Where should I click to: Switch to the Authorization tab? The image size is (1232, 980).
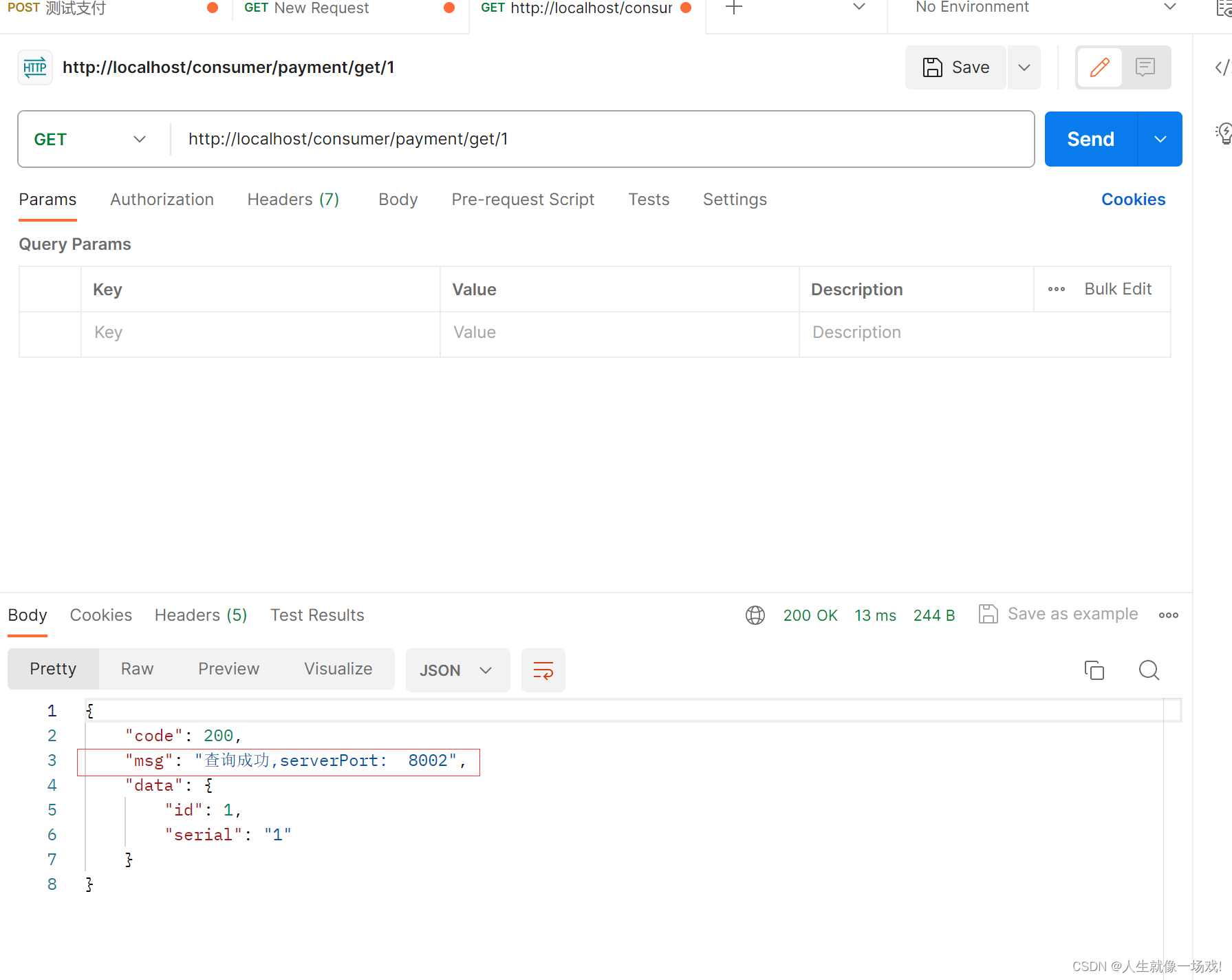(162, 200)
